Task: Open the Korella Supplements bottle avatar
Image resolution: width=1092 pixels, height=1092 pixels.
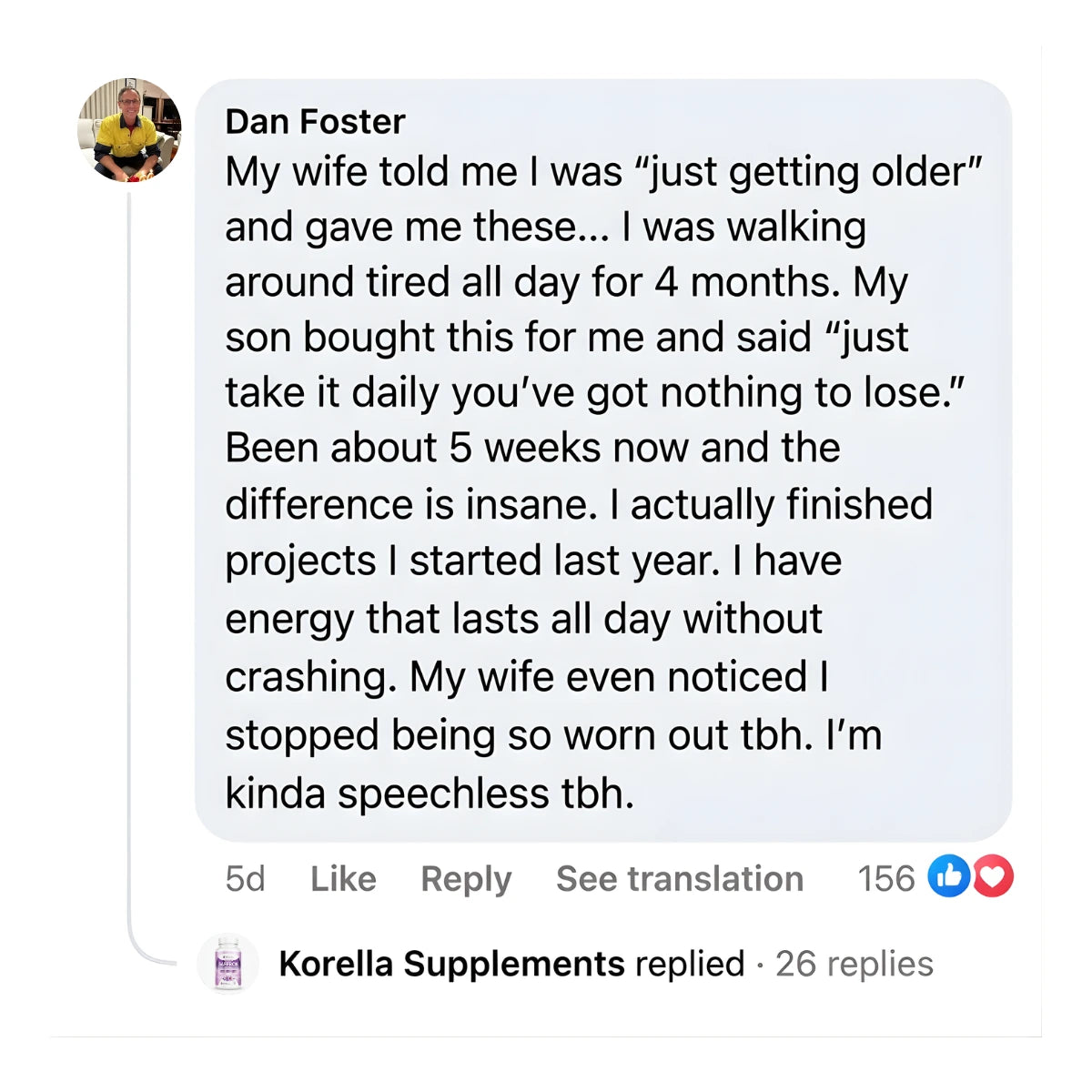Action: coord(227,963)
